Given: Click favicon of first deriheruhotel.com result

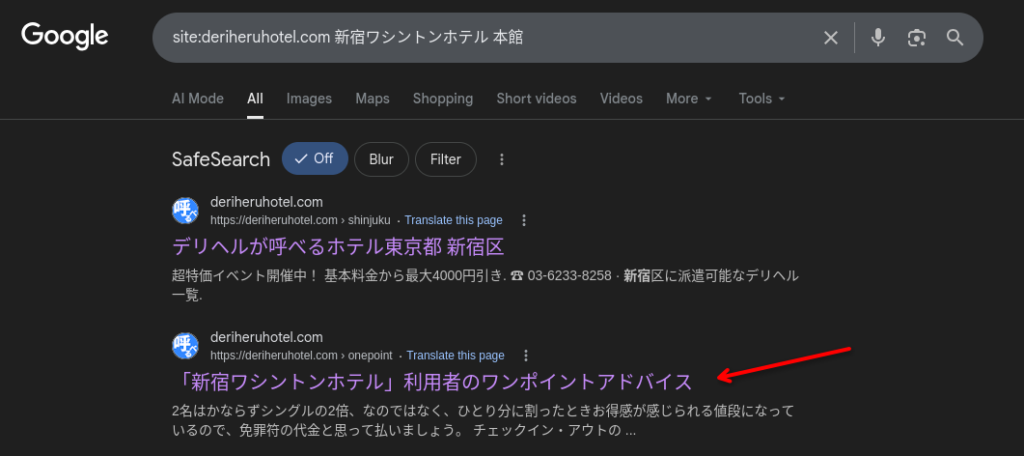Looking at the screenshot, I should [x=186, y=211].
